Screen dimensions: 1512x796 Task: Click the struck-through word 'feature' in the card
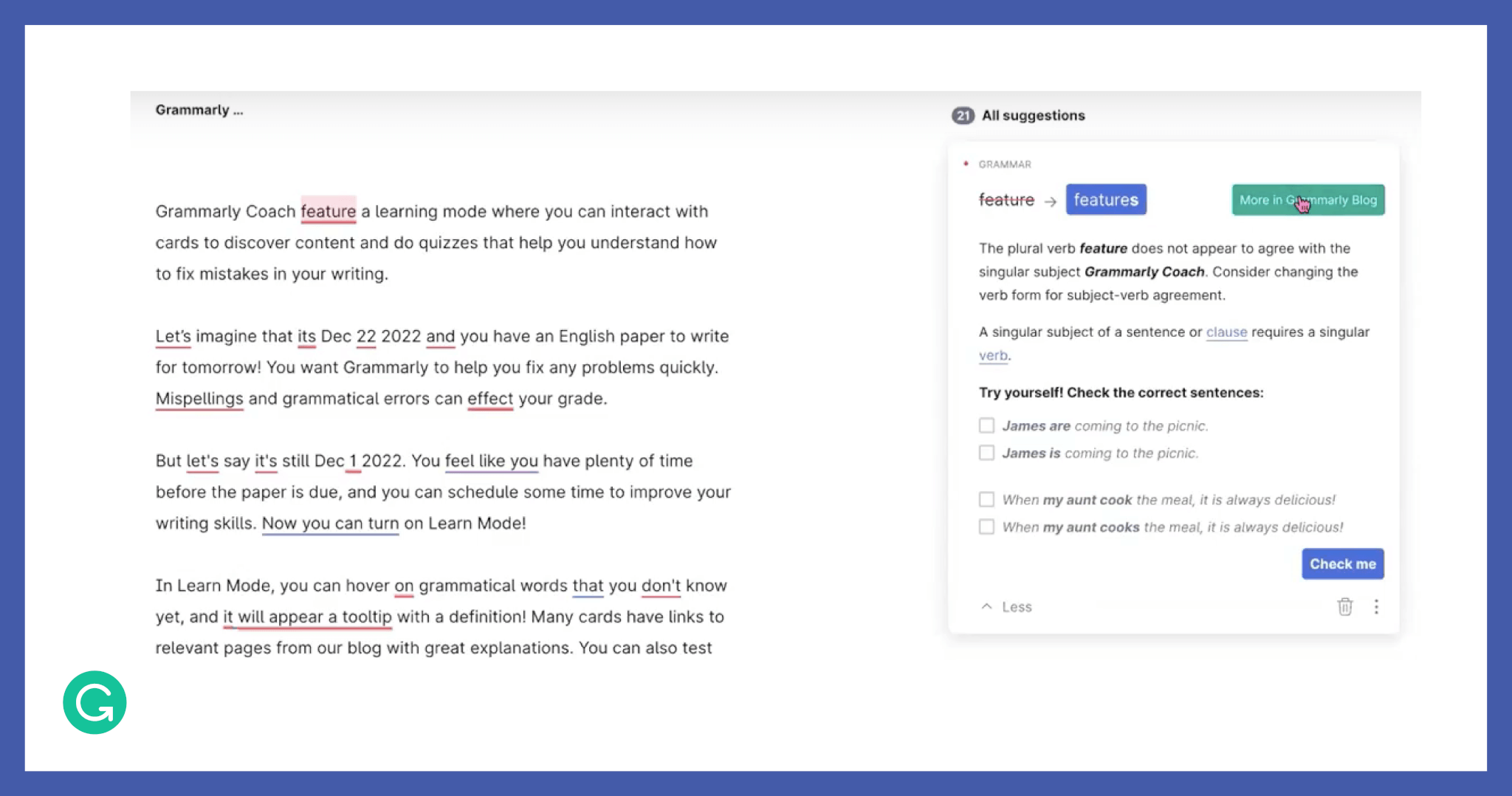1006,200
